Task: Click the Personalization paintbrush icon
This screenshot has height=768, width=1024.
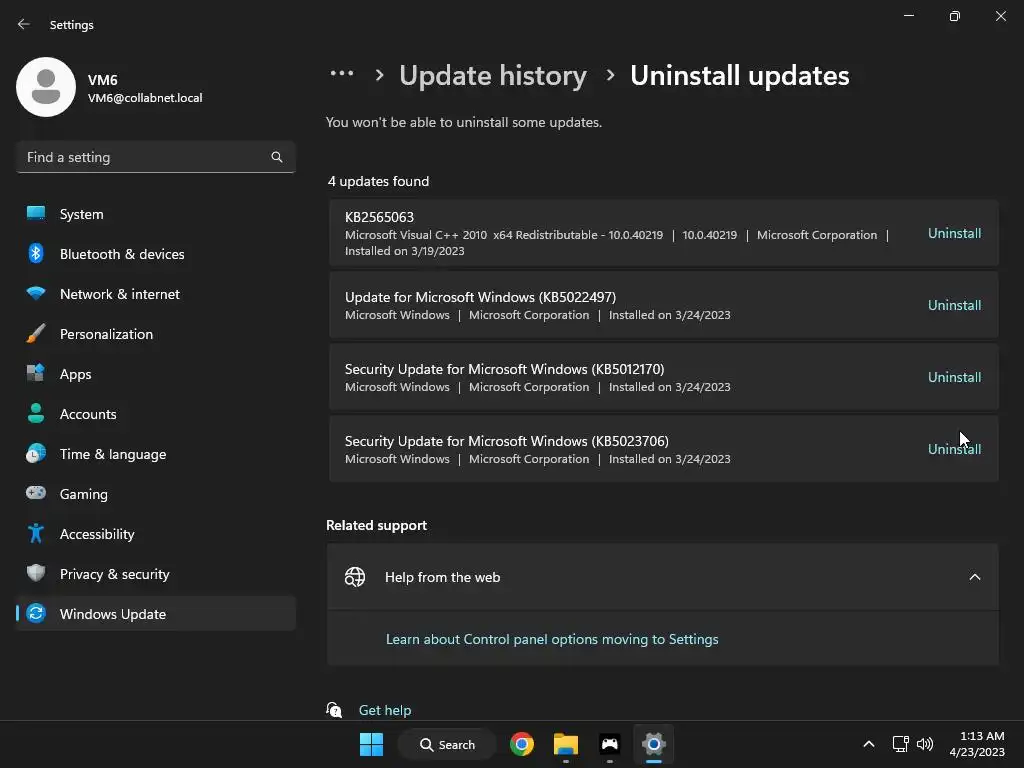Action: click(x=36, y=334)
